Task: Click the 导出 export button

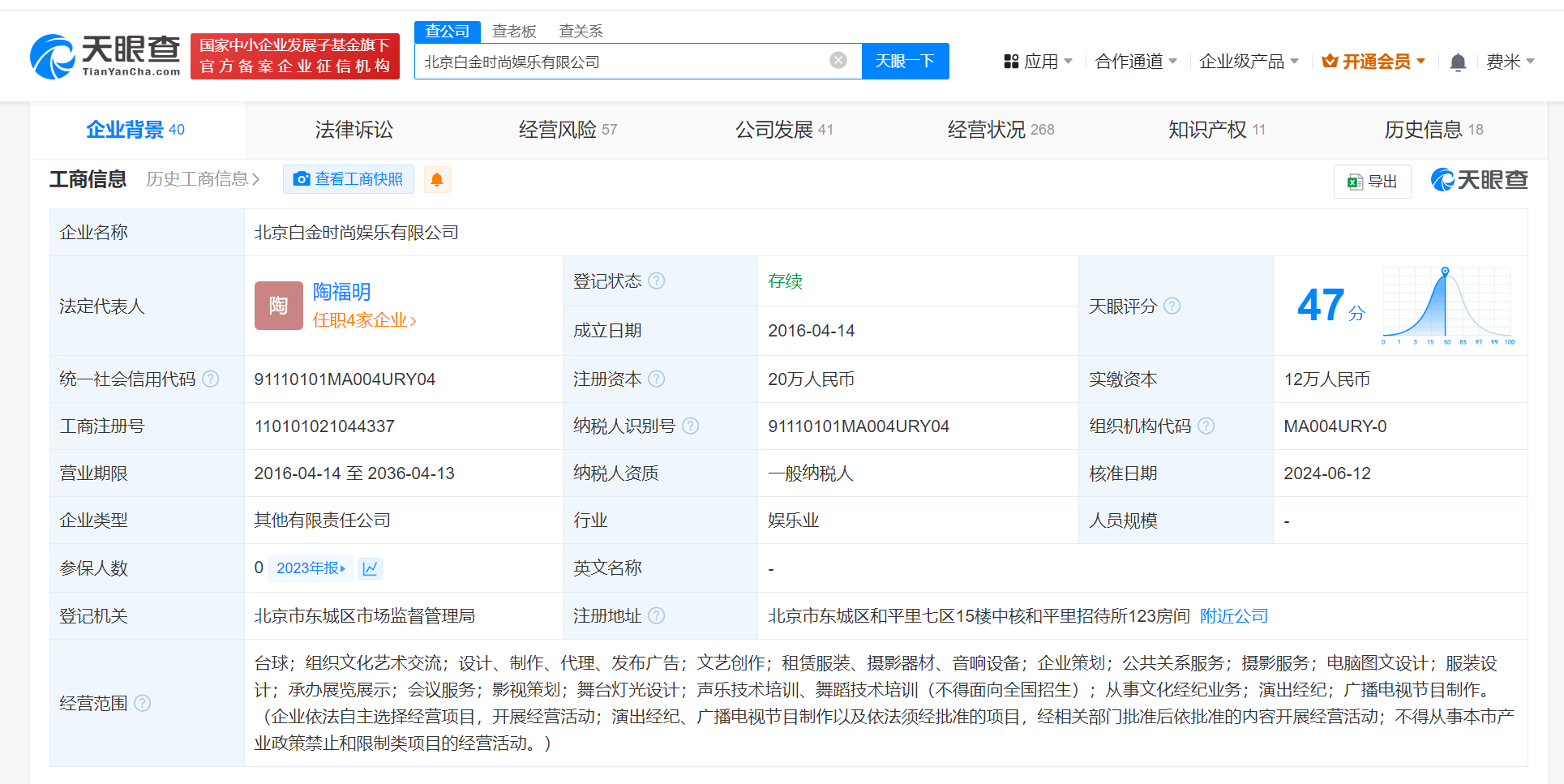Action: point(1373,182)
